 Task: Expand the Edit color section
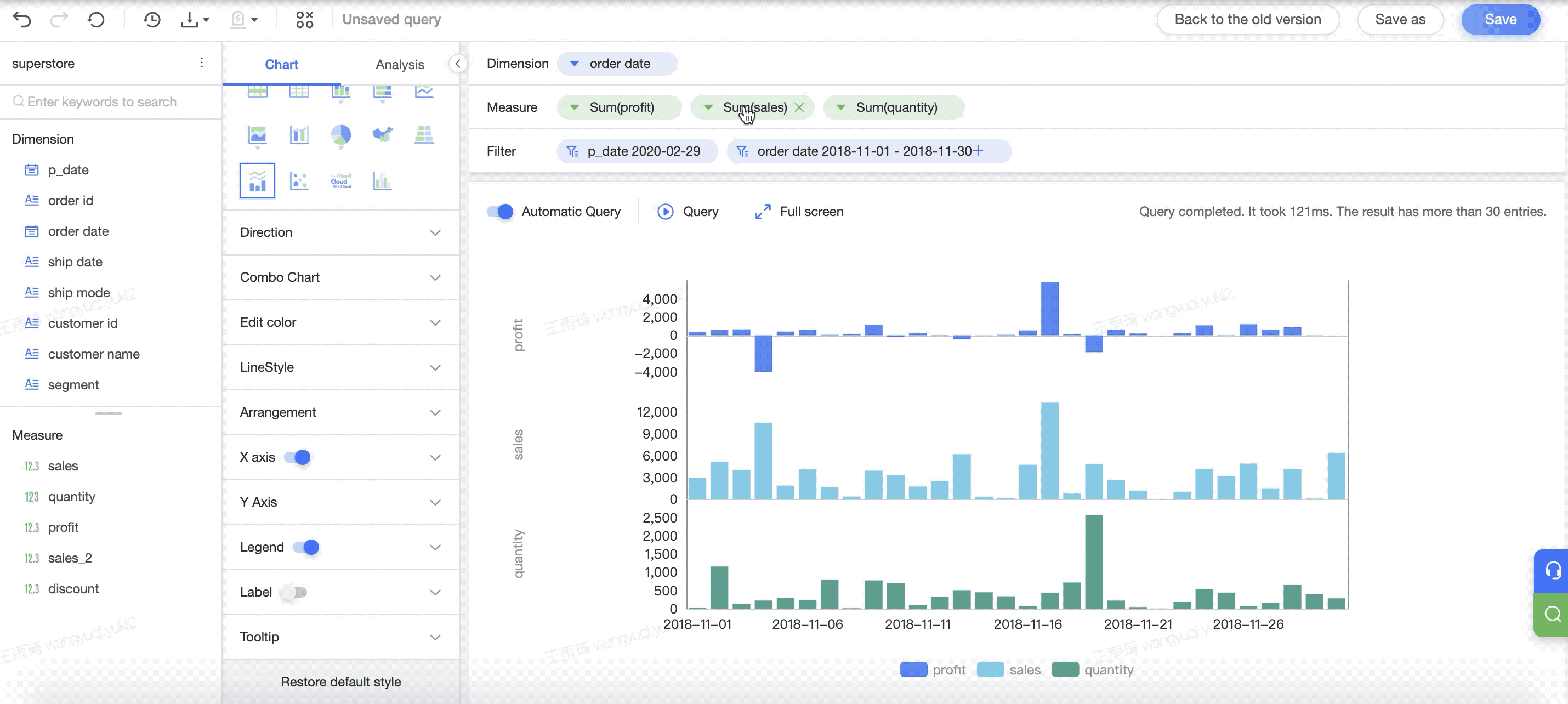341,322
